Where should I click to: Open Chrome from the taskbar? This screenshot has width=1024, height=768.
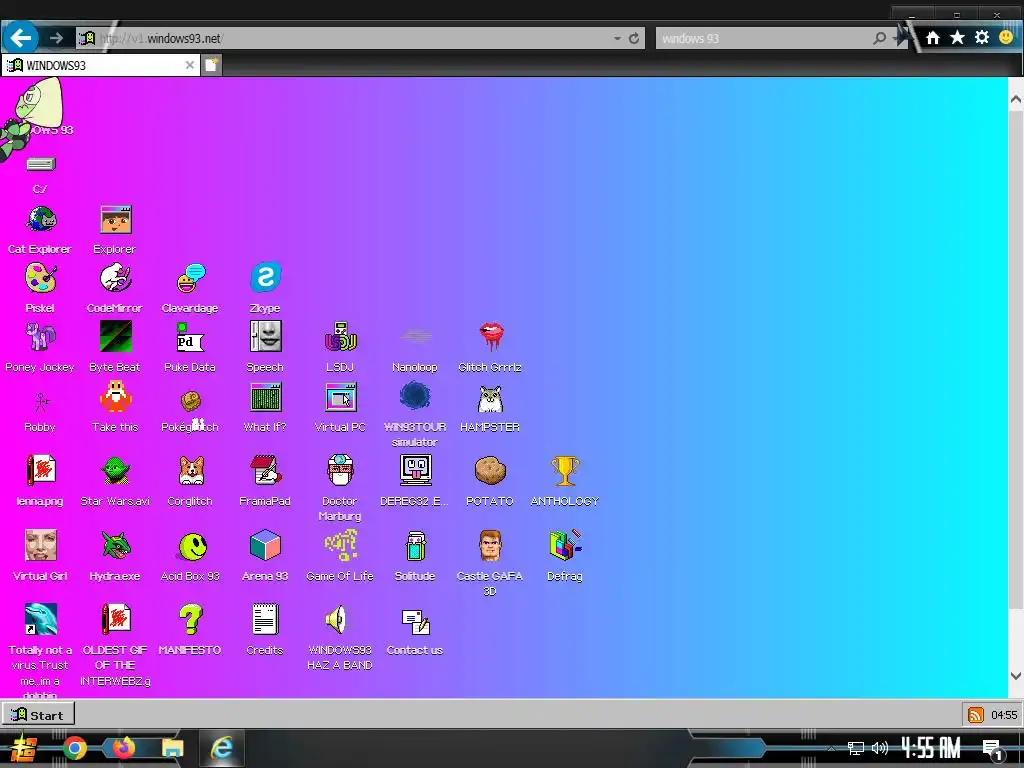75,748
